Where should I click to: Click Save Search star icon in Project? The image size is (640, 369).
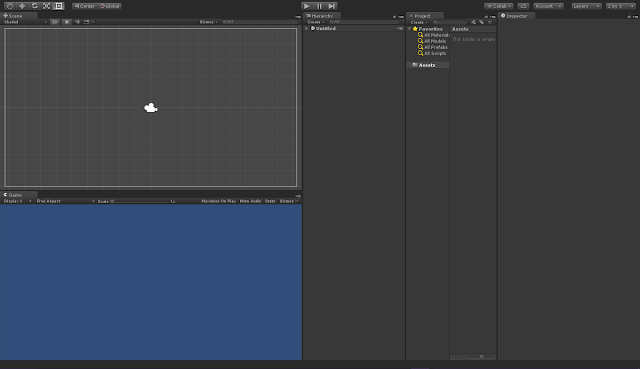coord(490,22)
